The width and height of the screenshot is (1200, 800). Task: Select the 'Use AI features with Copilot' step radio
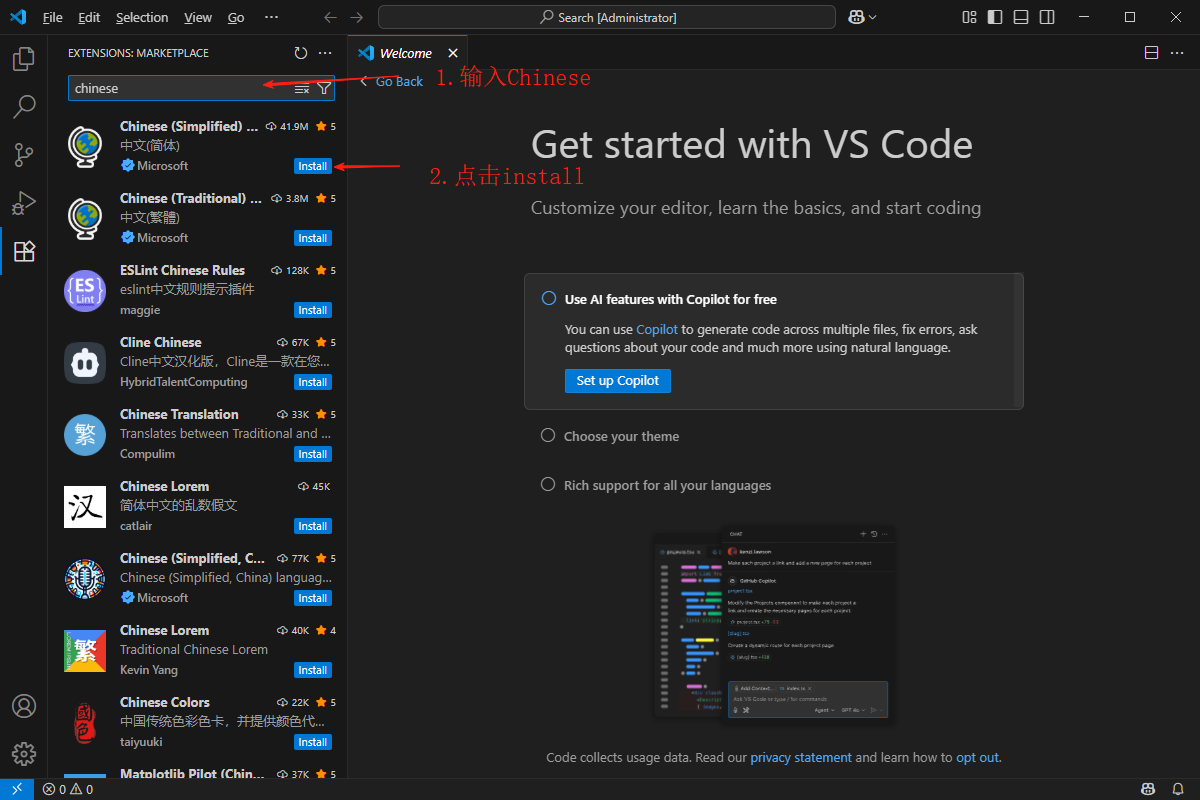coord(548,298)
